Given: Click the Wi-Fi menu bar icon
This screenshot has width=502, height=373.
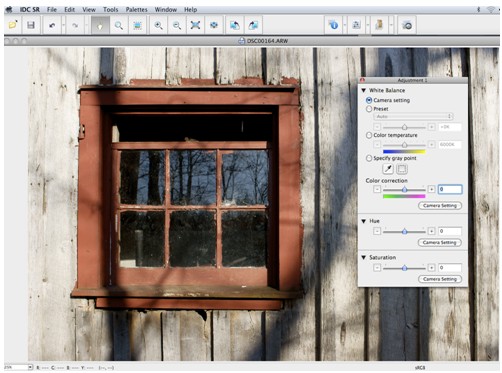Looking at the screenshot, I should [491, 10].
